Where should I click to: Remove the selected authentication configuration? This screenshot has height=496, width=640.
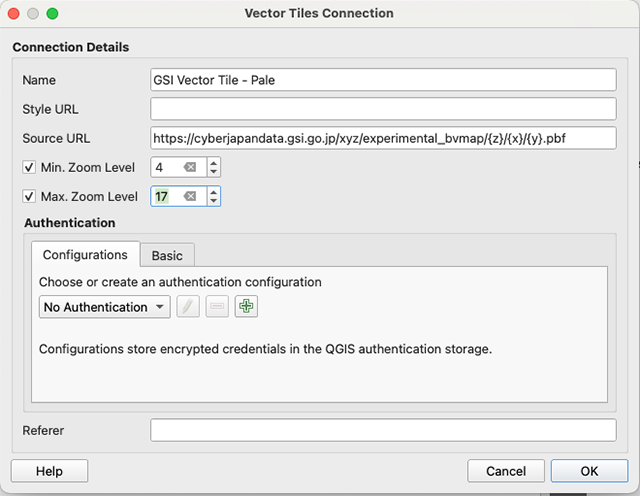(x=217, y=306)
